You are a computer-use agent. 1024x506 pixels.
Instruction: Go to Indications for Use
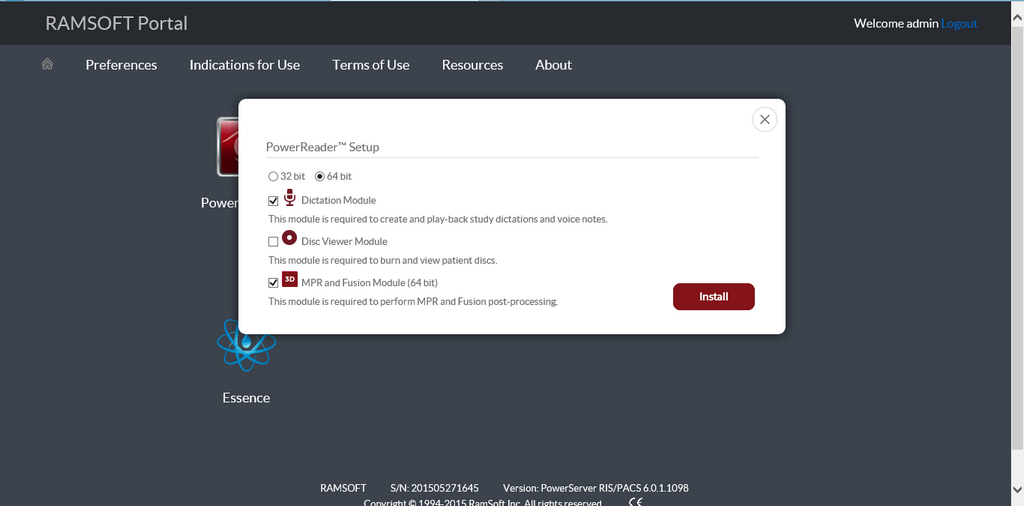point(245,65)
